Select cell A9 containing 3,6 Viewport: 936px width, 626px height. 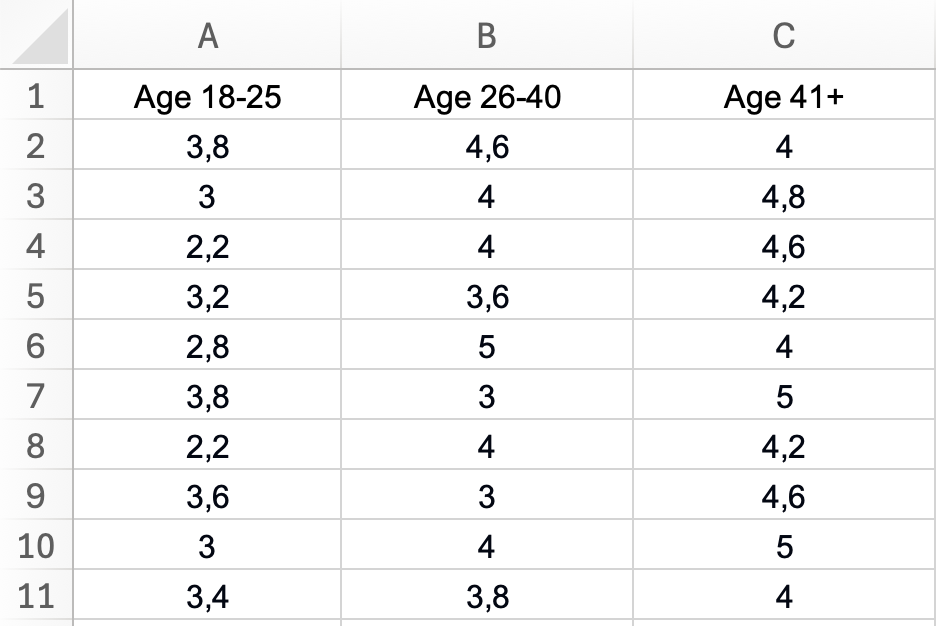pyautogui.click(x=207, y=497)
